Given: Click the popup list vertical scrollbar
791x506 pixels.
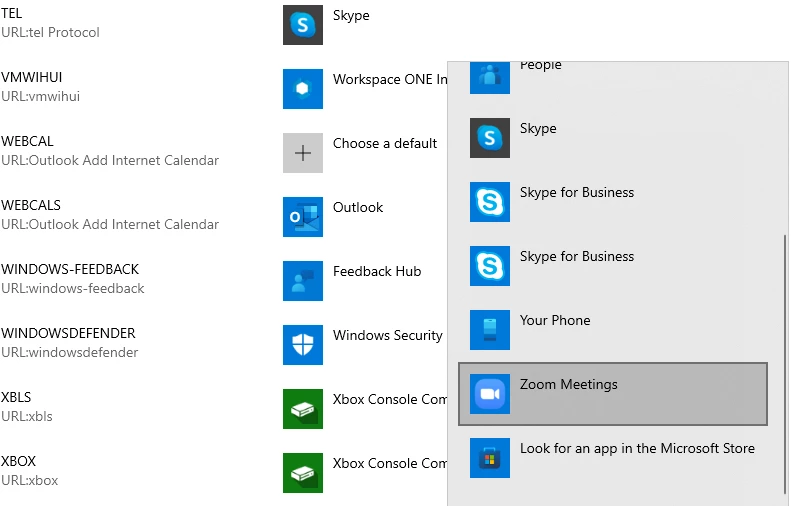Looking at the screenshot, I should coord(784,363).
